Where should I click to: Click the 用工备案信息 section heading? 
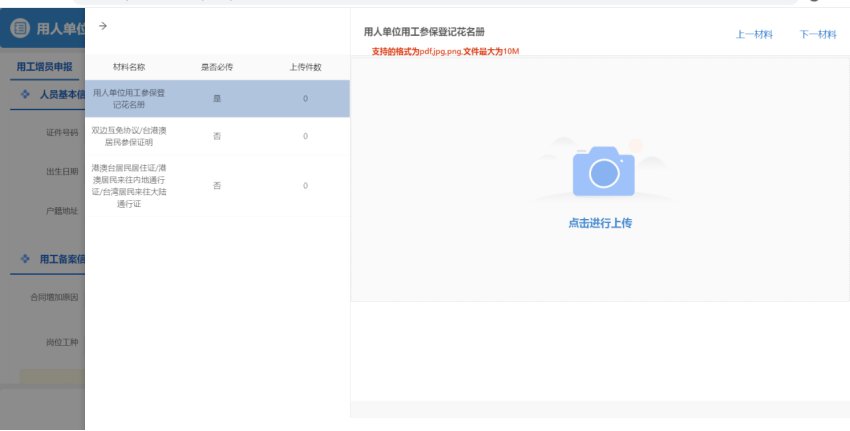point(62,259)
